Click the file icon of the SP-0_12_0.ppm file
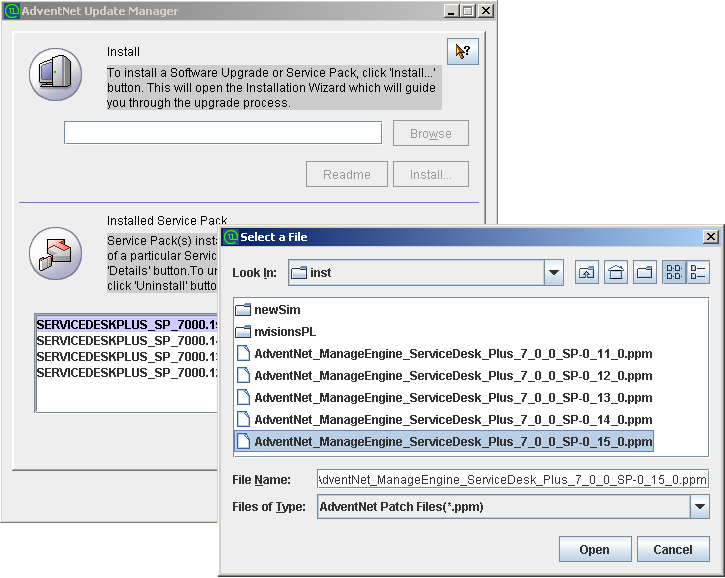Image resolution: width=725 pixels, height=578 pixels. coord(243,375)
